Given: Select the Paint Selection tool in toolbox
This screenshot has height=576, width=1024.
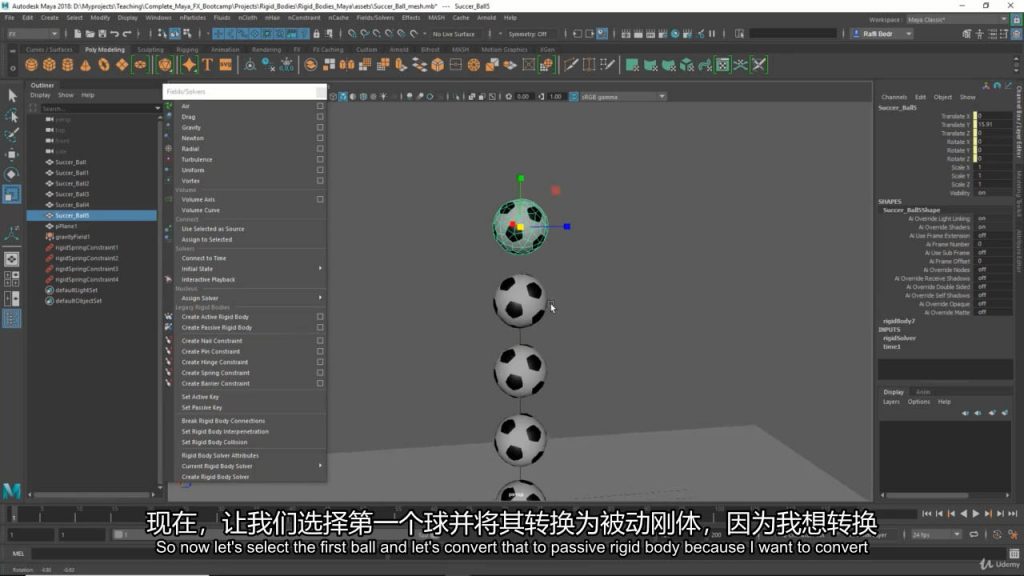Looking at the screenshot, I should point(12,135).
